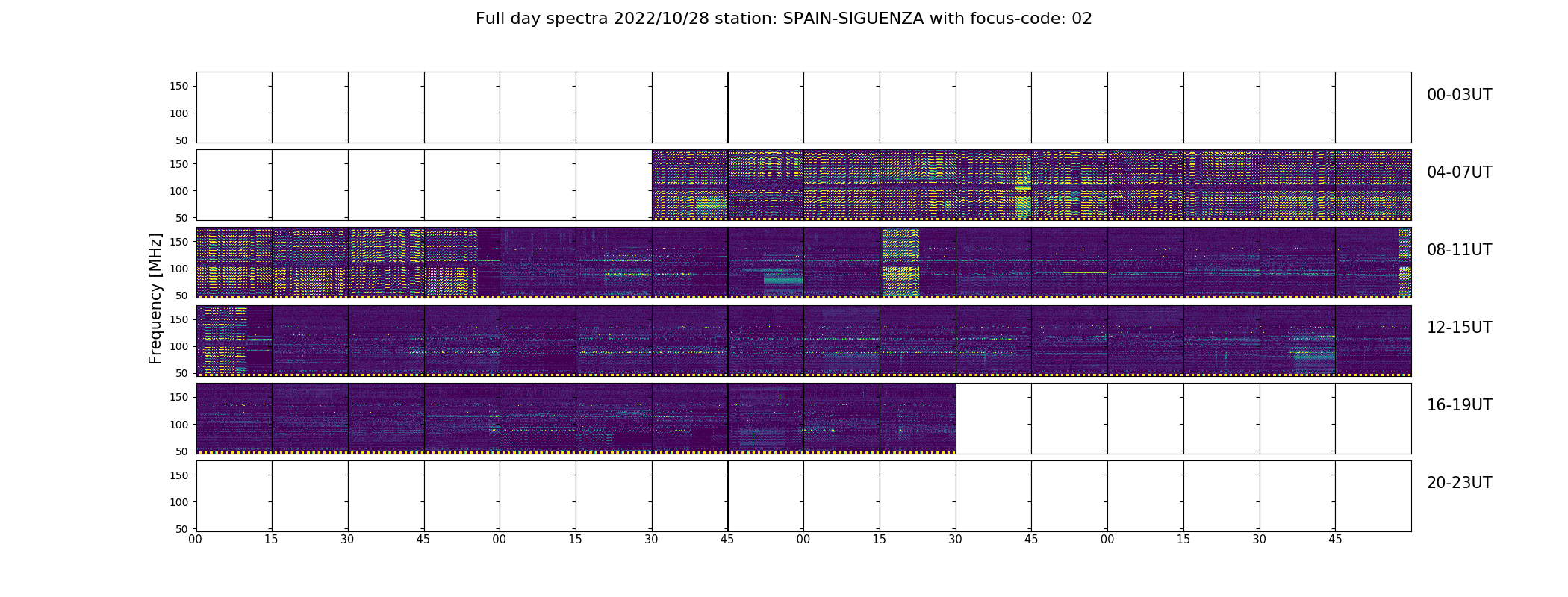This screenshot has width=1568, height=597.
Task: Click the '12-15UT' row label
Action: tap(1459, 328)
